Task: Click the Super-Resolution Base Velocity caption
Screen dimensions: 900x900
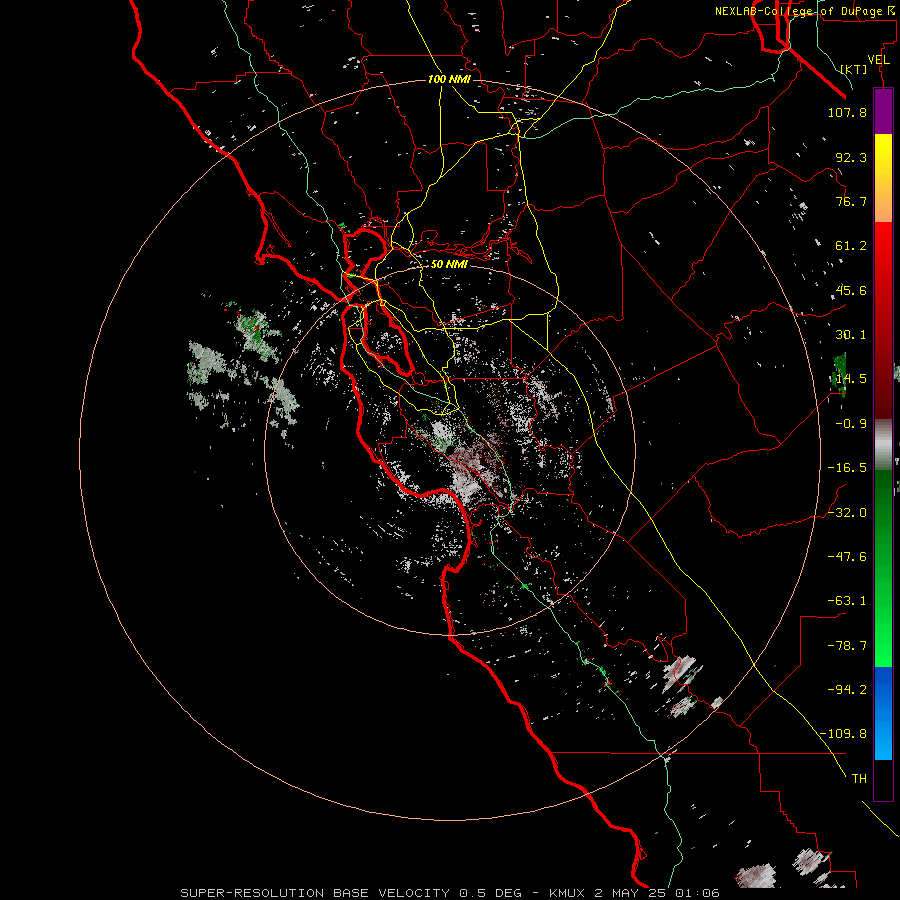Action: [449, 893]
